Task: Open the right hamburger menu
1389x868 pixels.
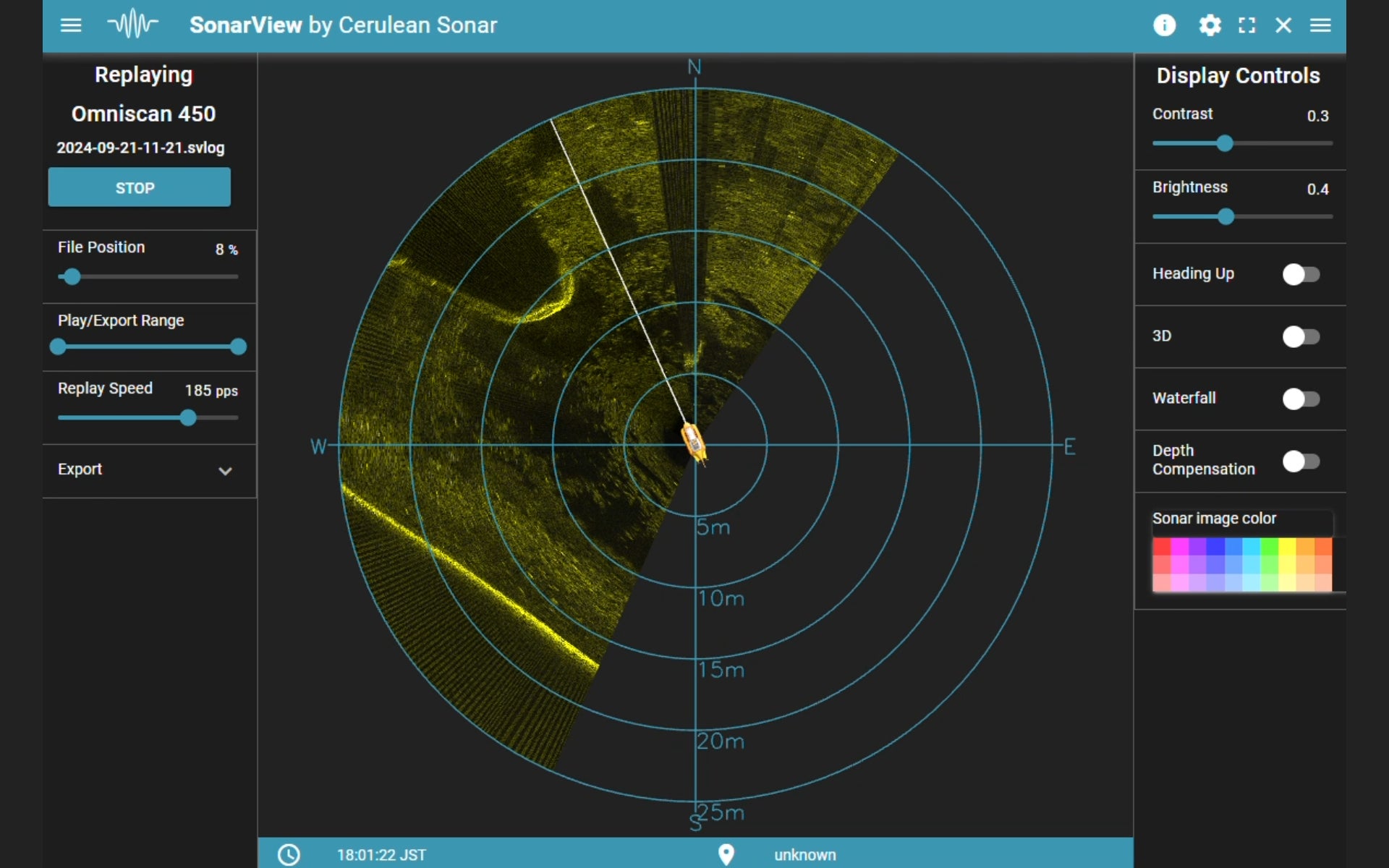Action: tap(1320, 25)
